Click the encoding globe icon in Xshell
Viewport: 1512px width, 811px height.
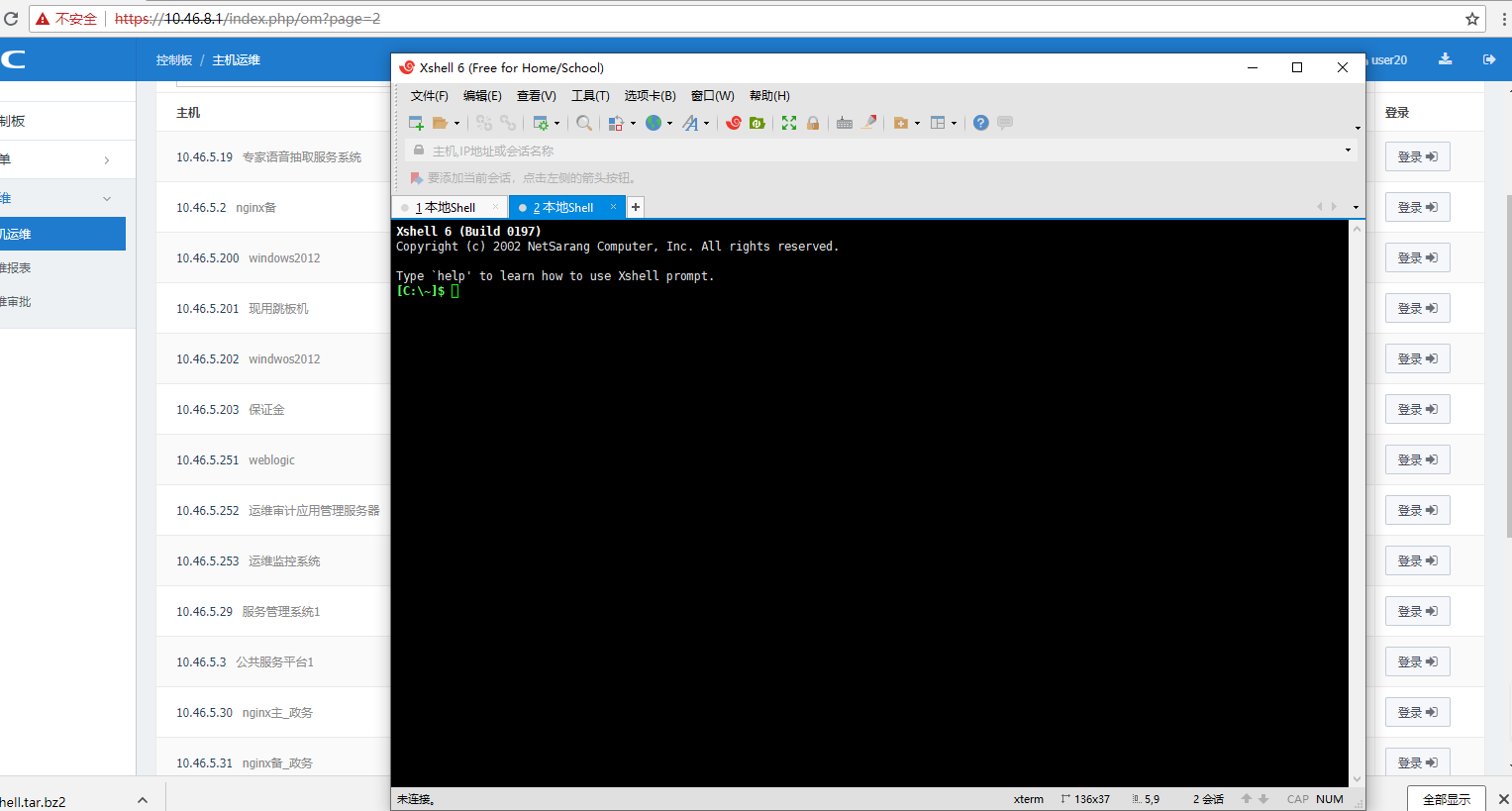[x=654, y=123]
